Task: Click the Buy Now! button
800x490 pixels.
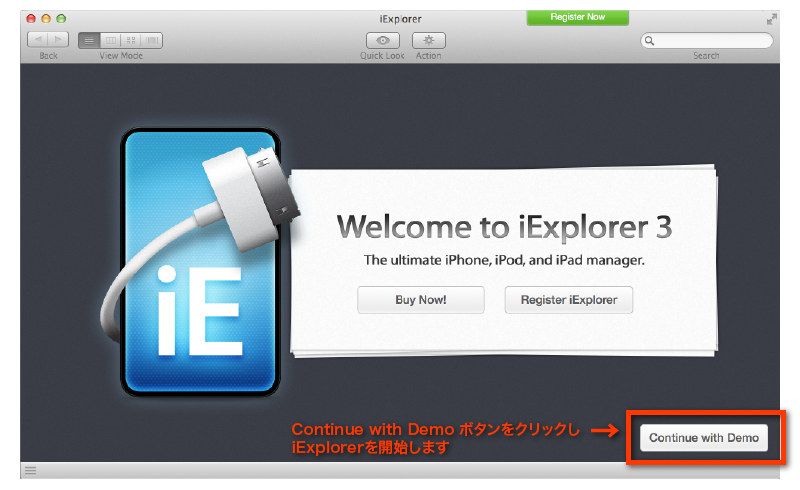Action: point(421,300)
